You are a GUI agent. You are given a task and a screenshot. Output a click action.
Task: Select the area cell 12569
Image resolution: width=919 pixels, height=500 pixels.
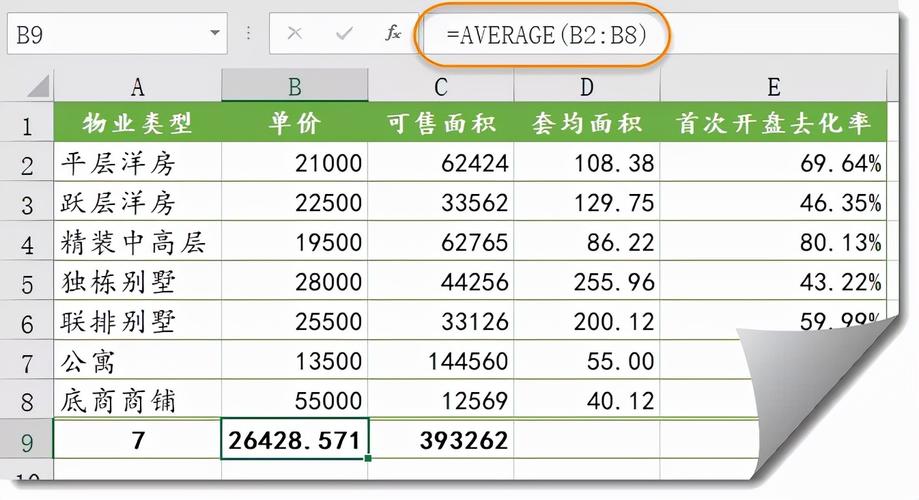441,400
